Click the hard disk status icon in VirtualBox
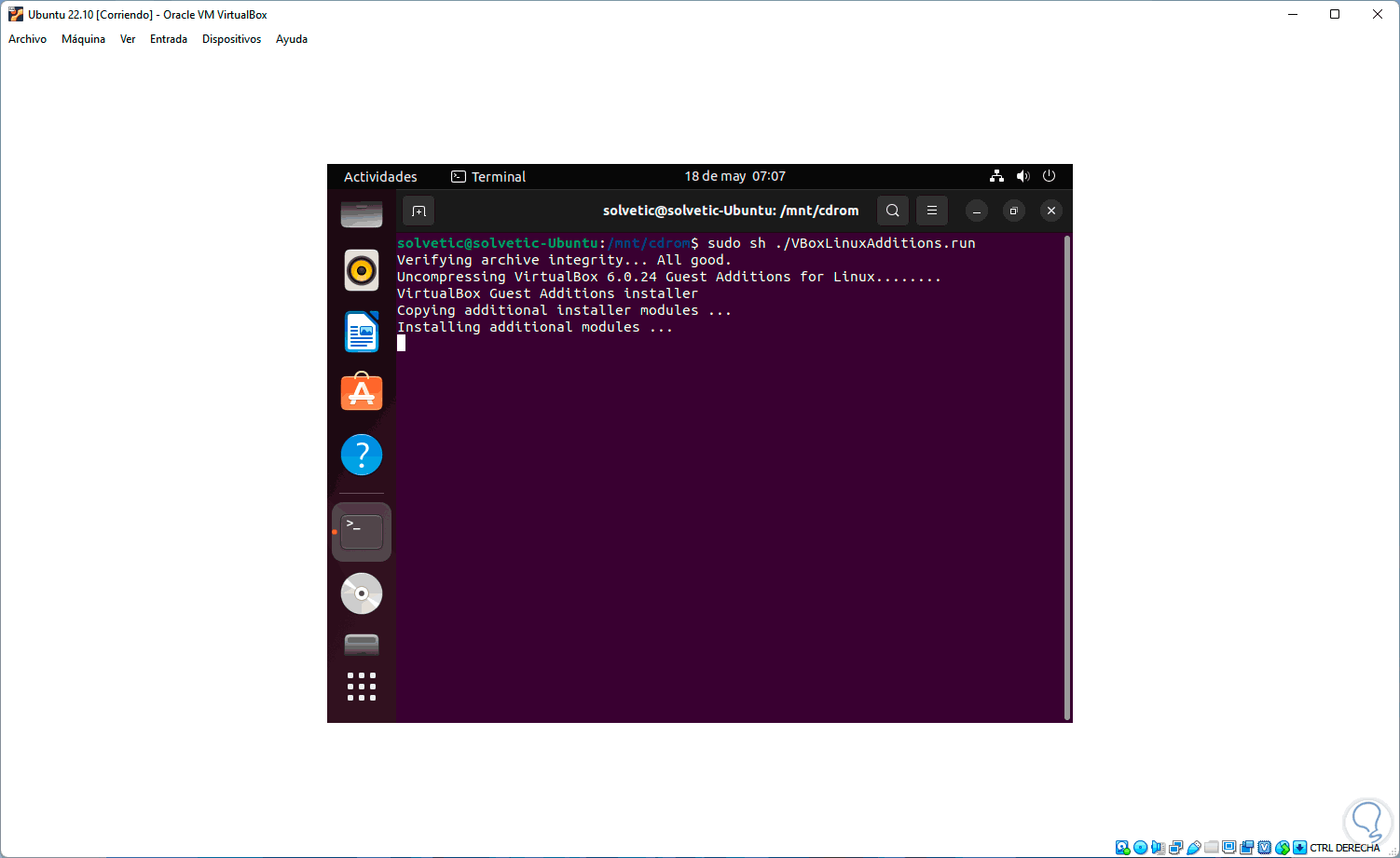This screenshot has height=858, width=1400. coord(1122,848)
